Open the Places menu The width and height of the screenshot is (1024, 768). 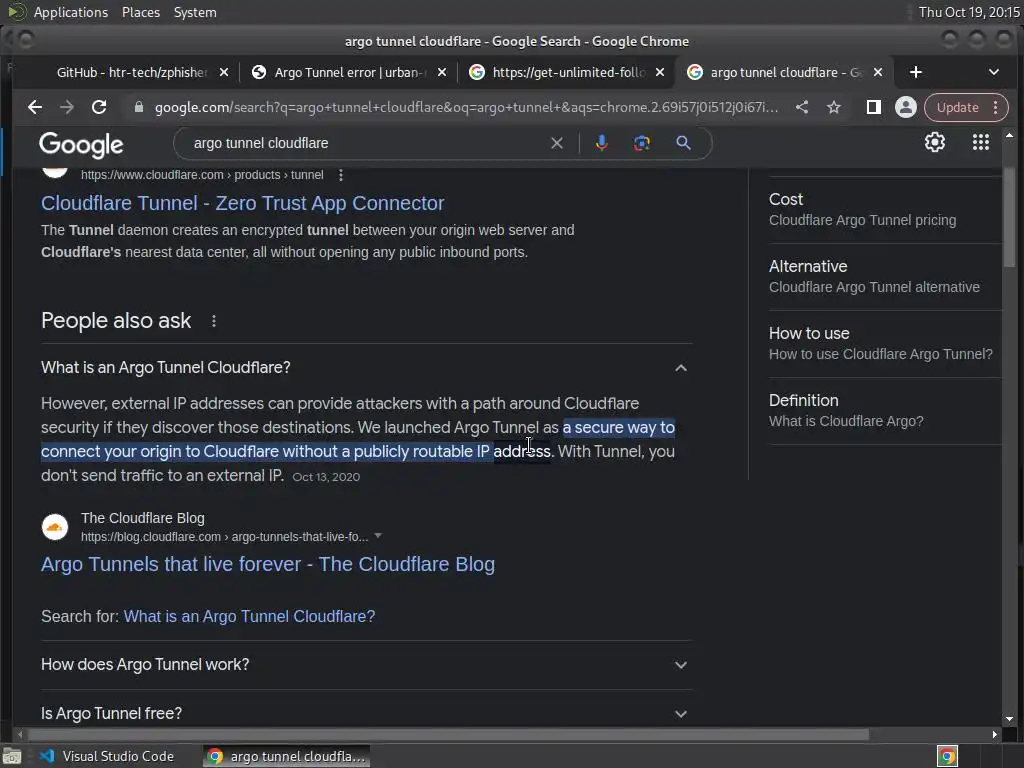pyautogui.click(x=141, y=12)
